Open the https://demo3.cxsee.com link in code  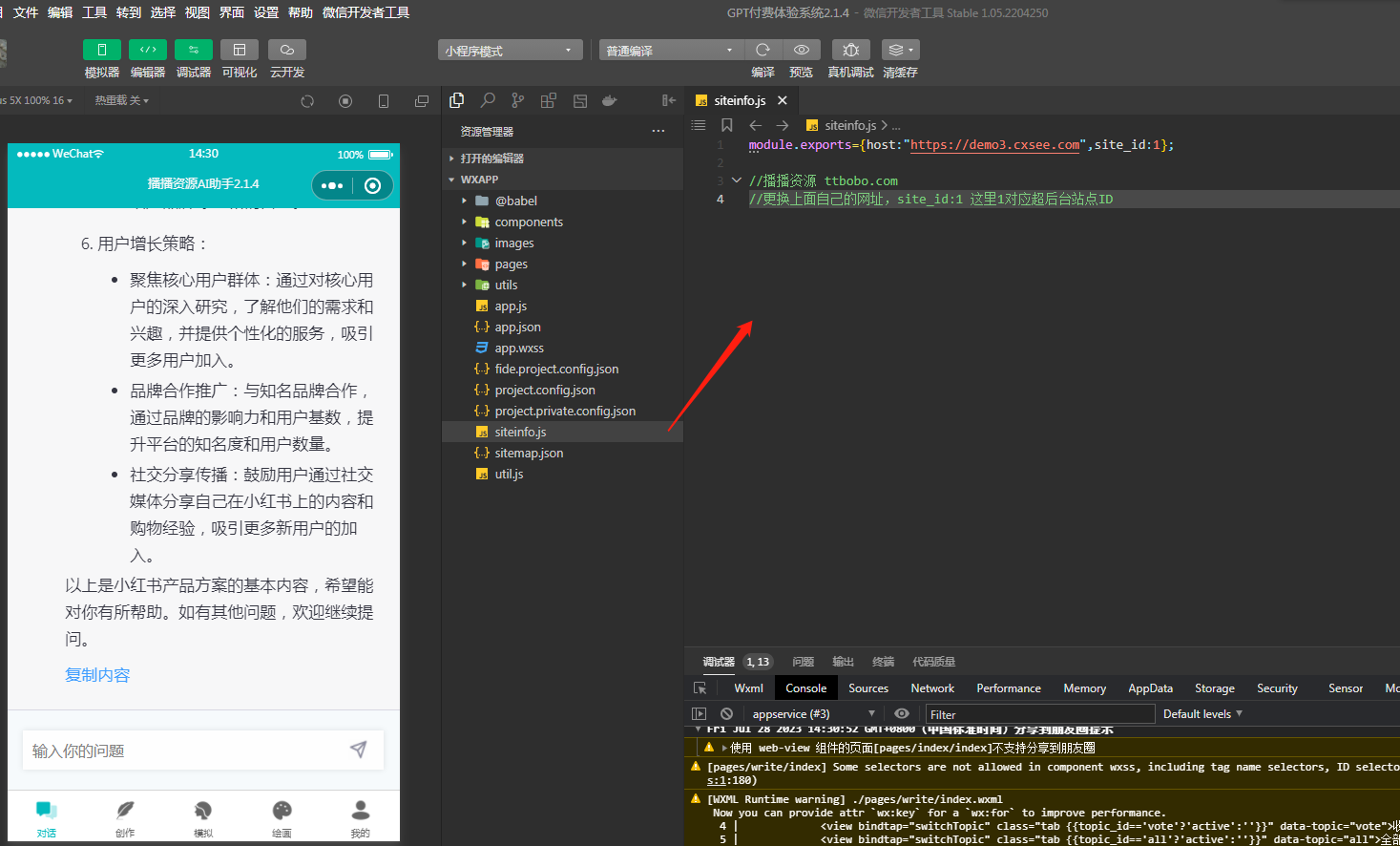[x=995, y=145]
